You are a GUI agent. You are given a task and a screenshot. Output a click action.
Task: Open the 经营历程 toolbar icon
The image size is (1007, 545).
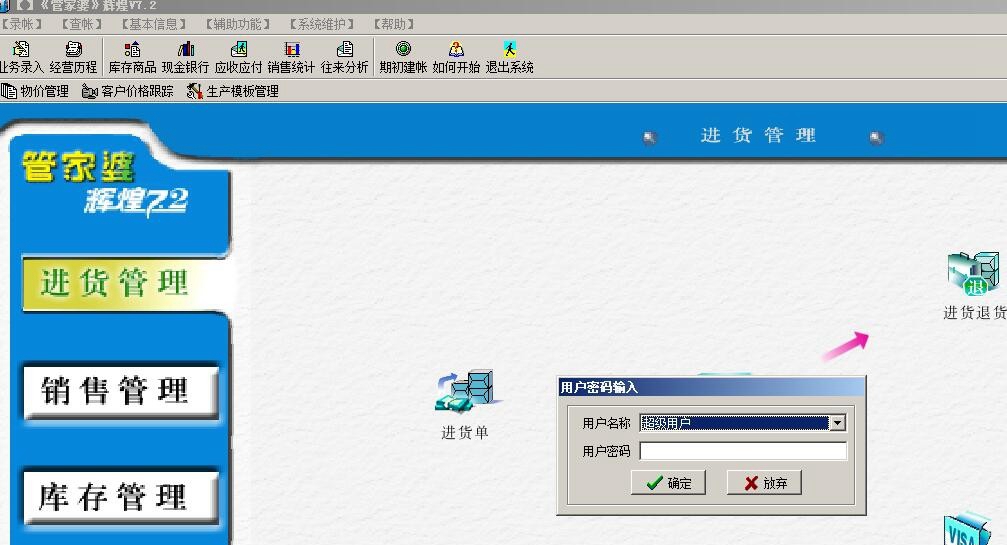[x=73, y=57]
